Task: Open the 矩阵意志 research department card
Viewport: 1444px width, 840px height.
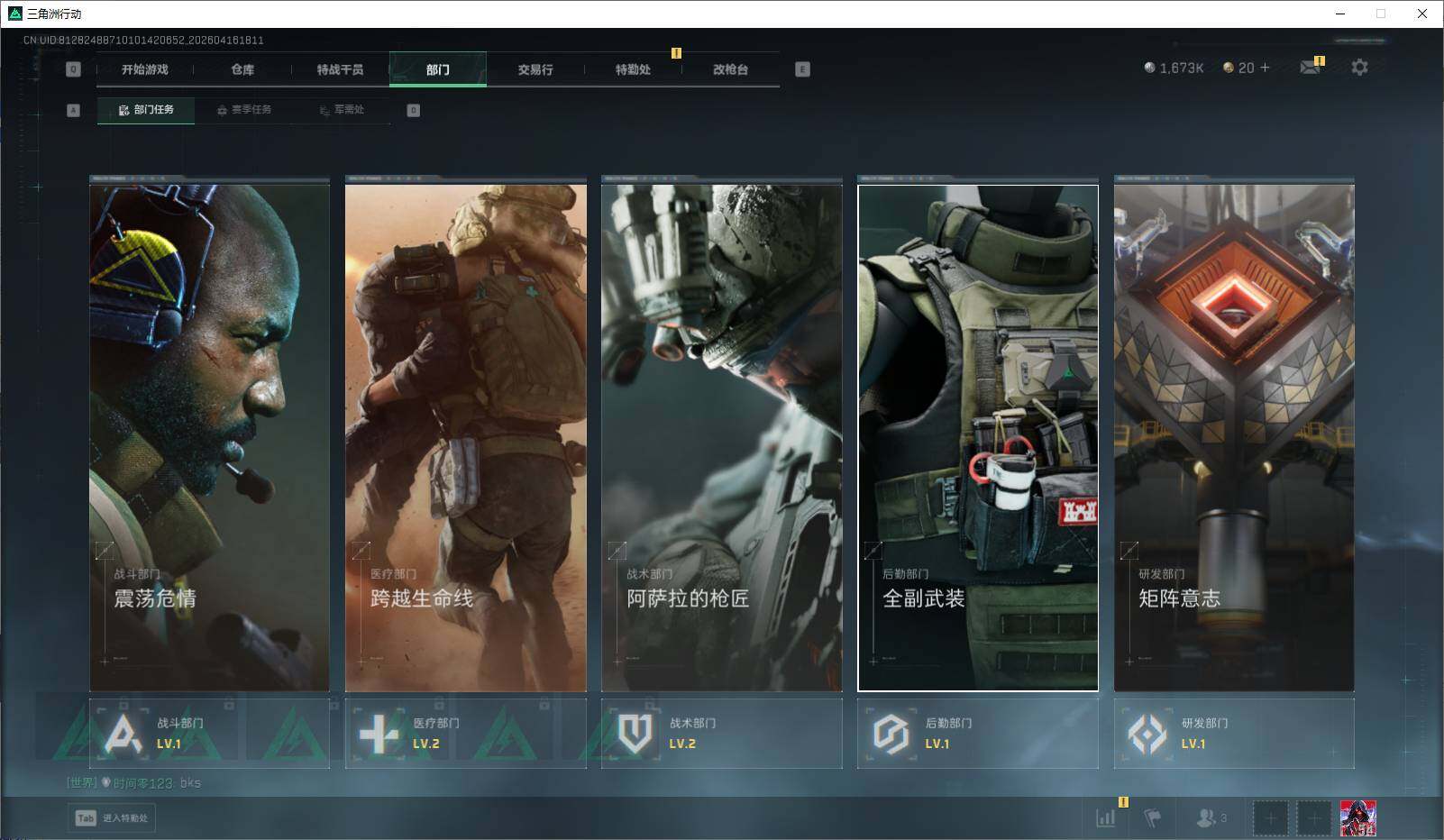Action: [x=1234, y=438]
